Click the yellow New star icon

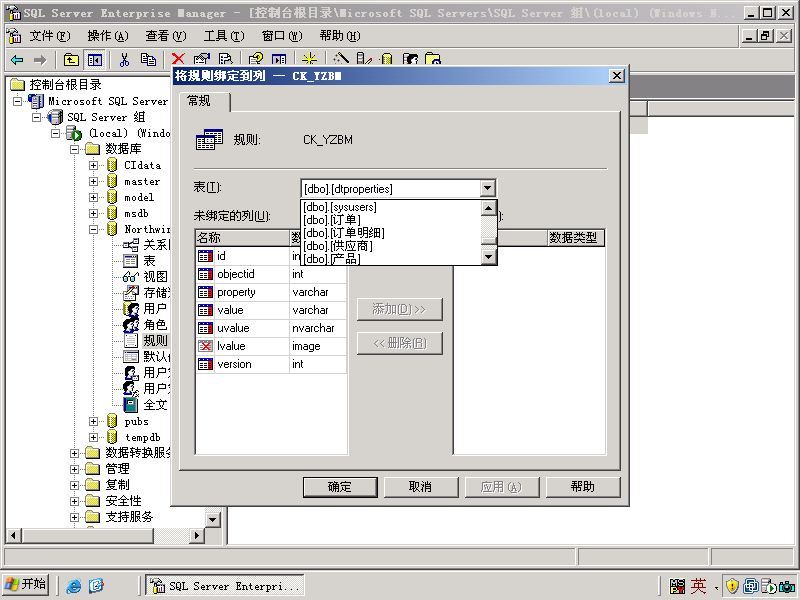[x=309, y=59]
